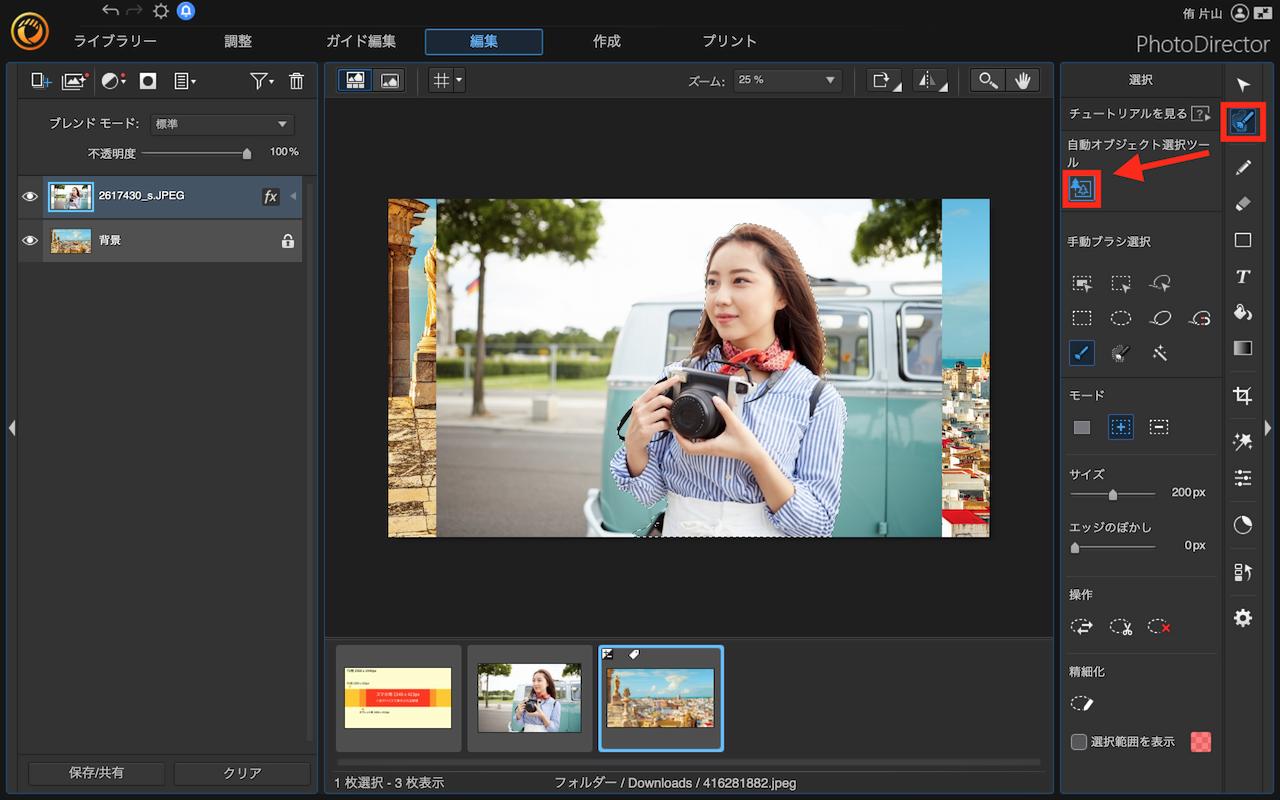Click the invert selection icon
Viewport: 1280px width, 800px height.
point(1082,627)
